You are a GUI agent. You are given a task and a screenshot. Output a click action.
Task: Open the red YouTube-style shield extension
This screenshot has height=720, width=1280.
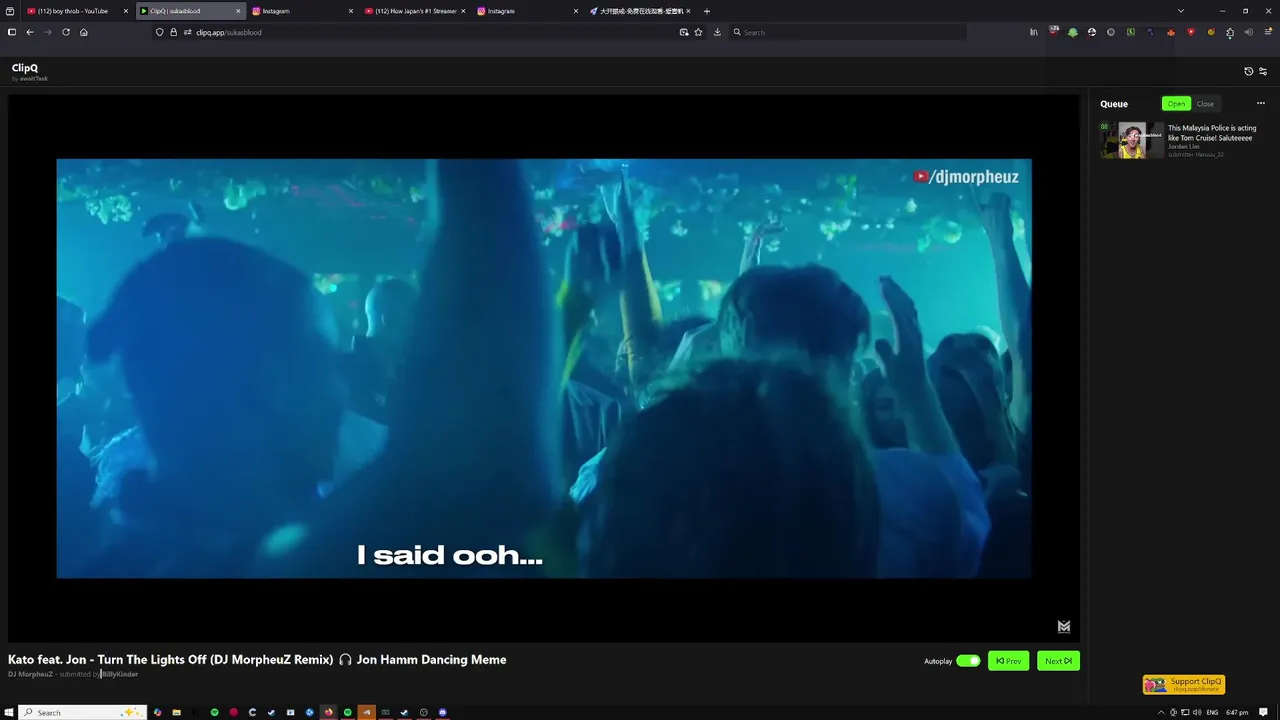coord(1190,32)
